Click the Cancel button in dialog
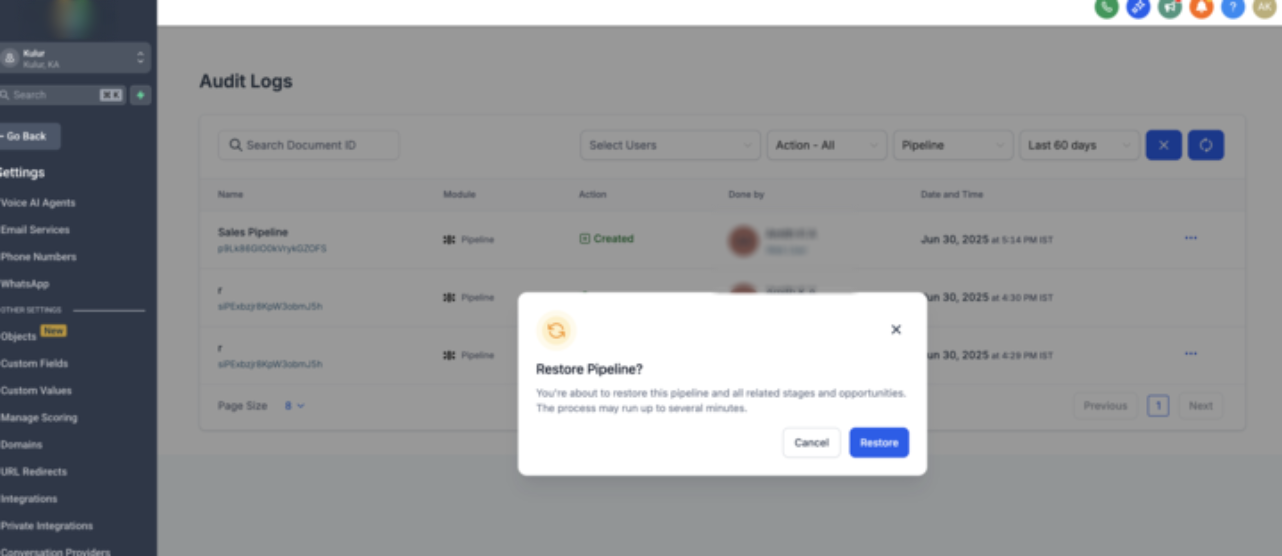Image resolution: width=1282 pixels, height=556 pixels. pos(812,443)
